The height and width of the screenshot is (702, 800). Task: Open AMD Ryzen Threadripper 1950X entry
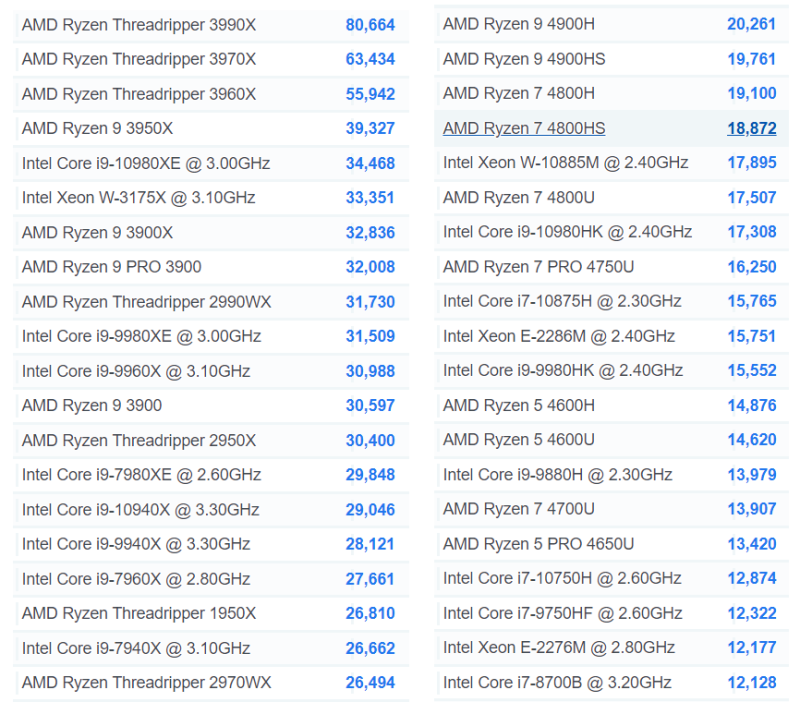point(139,613)
